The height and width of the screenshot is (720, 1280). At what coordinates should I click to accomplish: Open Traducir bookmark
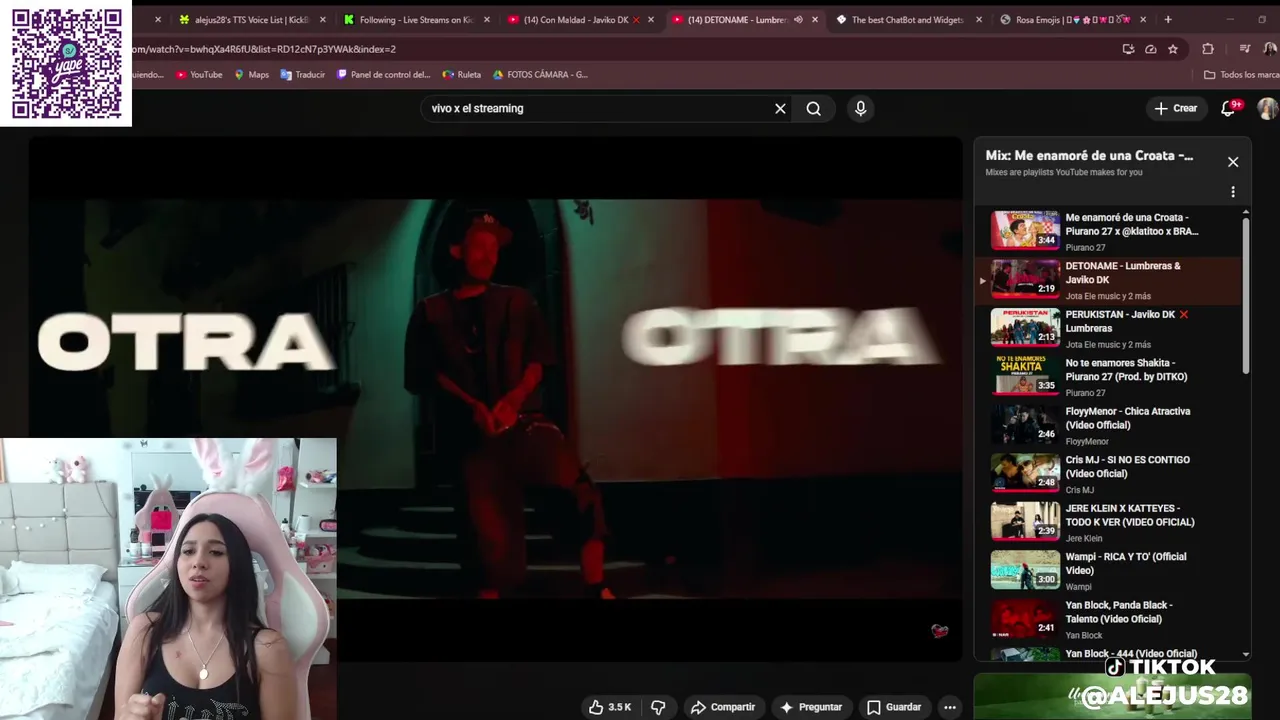[x=302, y=74]
